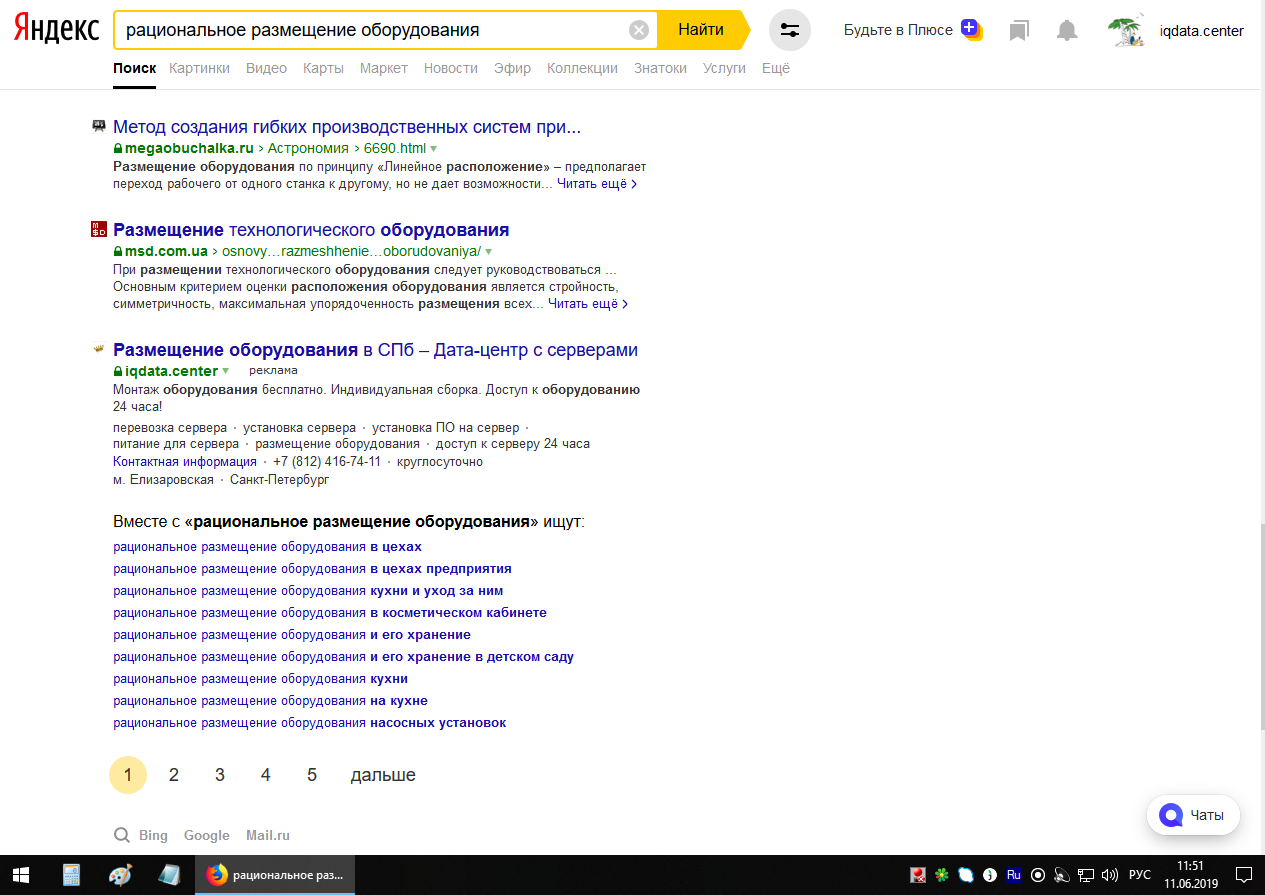Image resolution: width=1265 pixels, height=895 pixels.
Task: Expand "Читать ещё" for the megaobuchalka result
Action: [597, 184]
